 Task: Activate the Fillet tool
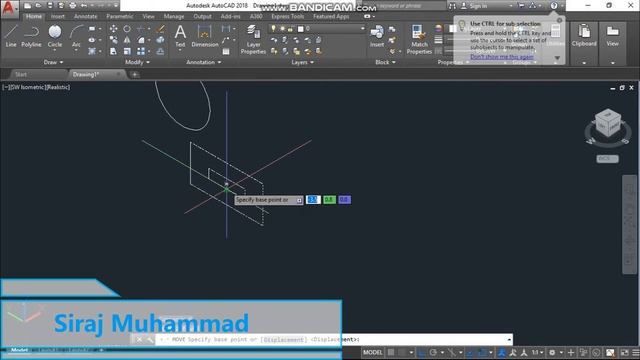click(140, 40)
